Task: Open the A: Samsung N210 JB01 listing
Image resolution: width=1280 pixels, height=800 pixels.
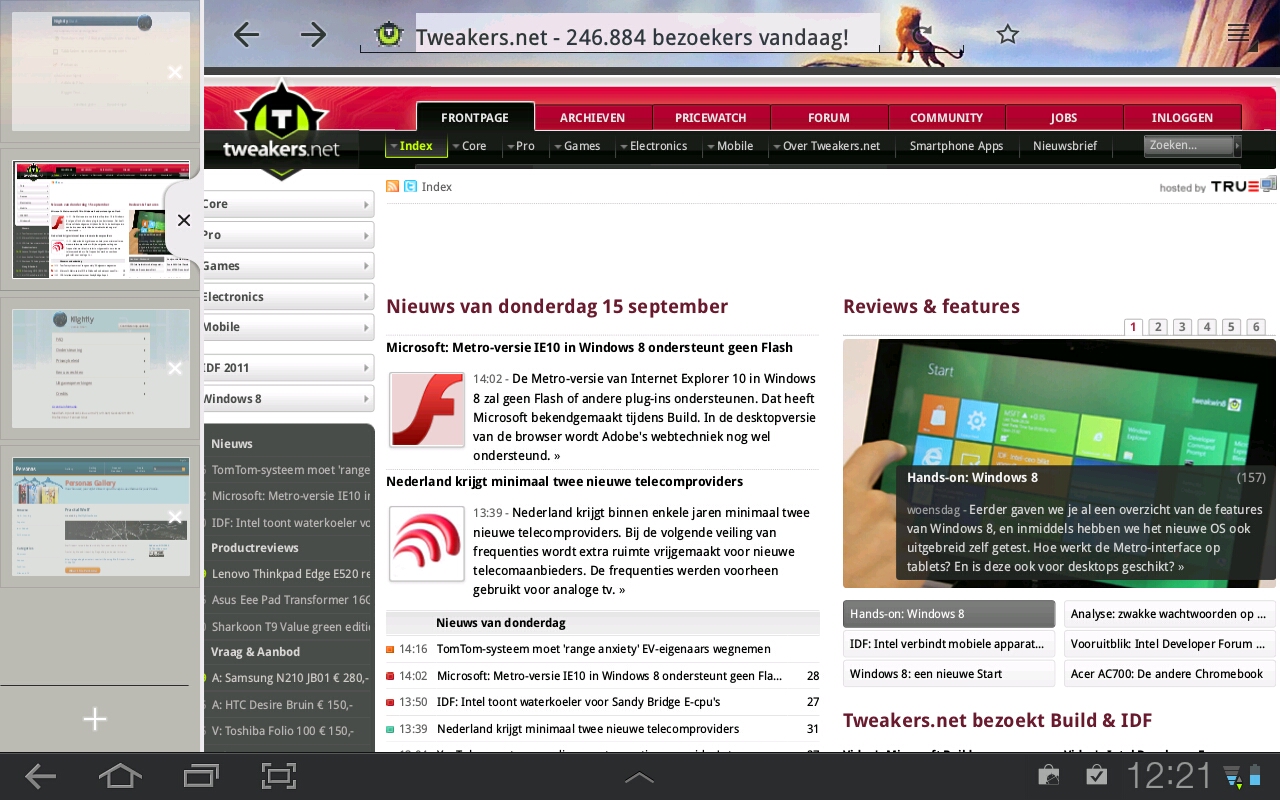Action: 290,678
